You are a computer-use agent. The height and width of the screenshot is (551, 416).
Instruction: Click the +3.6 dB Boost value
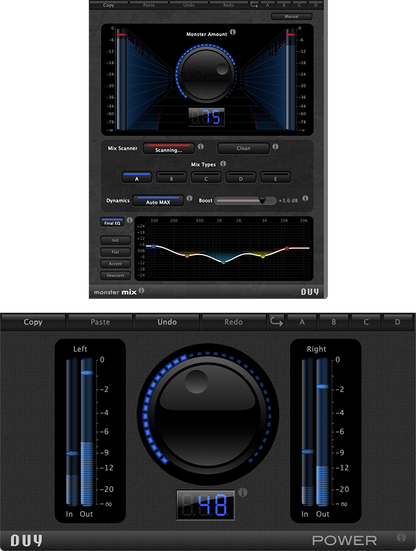pos(288,200)
